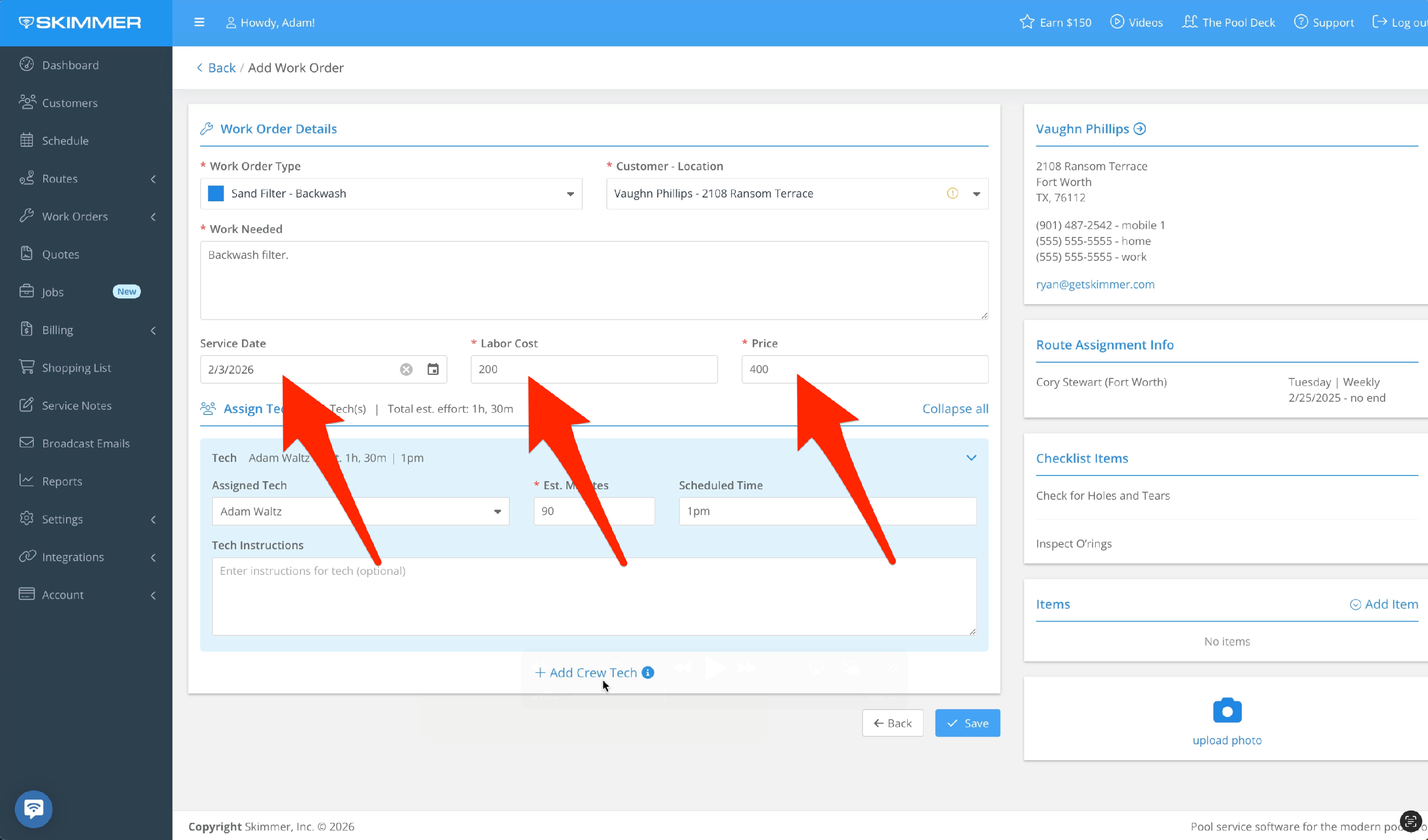Screen dimensions: 1428x840
Task: Click the hamburger menu icon in header
Action: [199, 23]
